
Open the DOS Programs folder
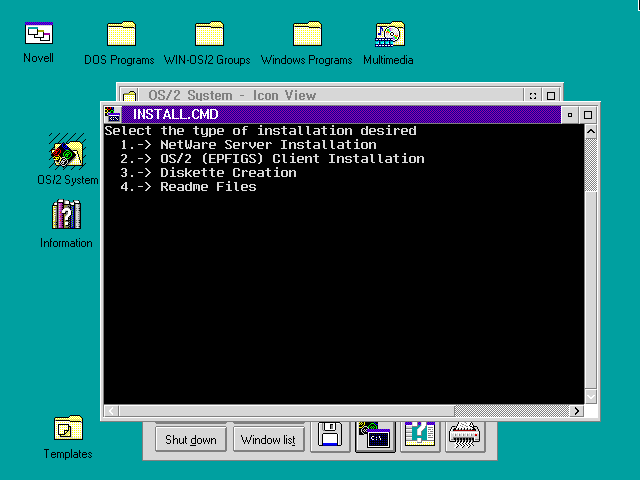pyautogui.click(x=121, y=33)
